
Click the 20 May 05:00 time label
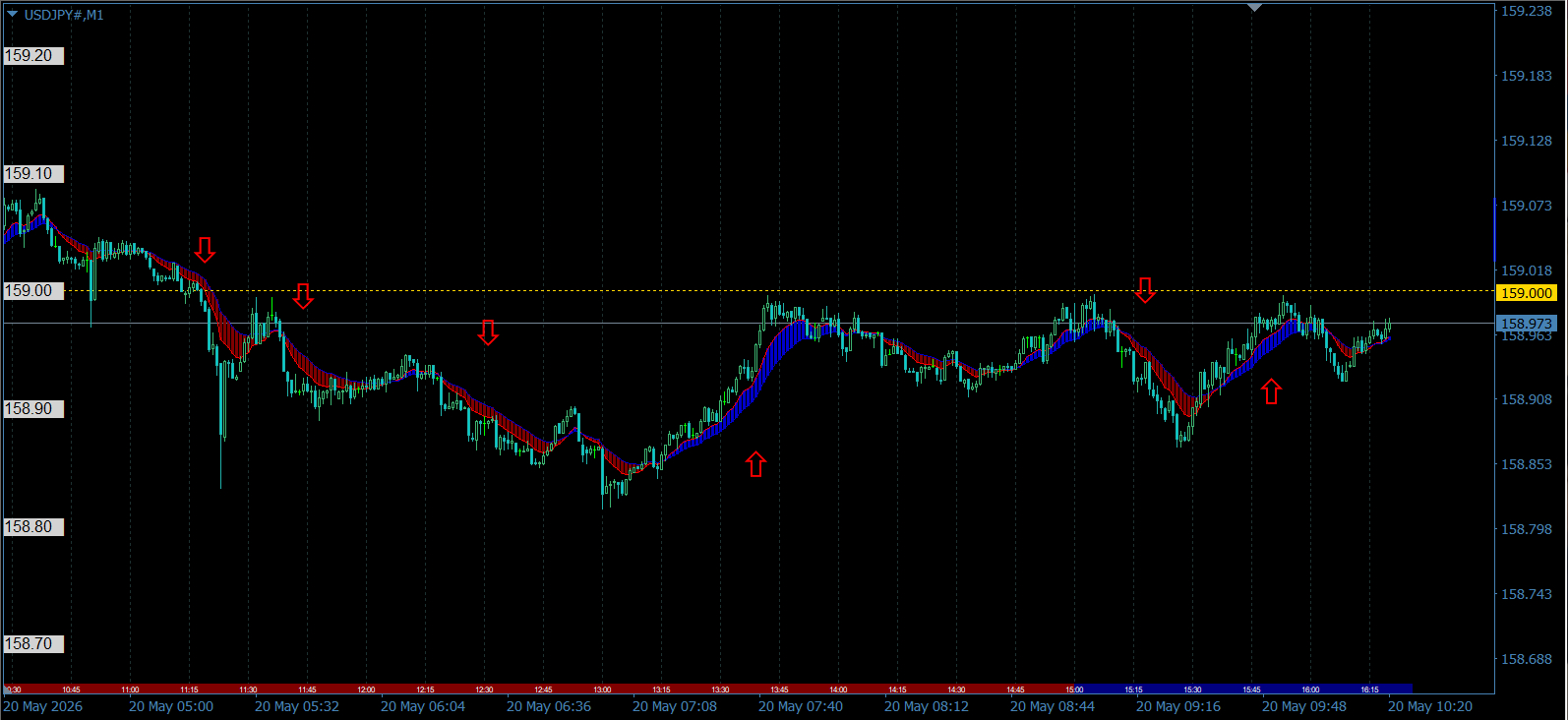171,706
